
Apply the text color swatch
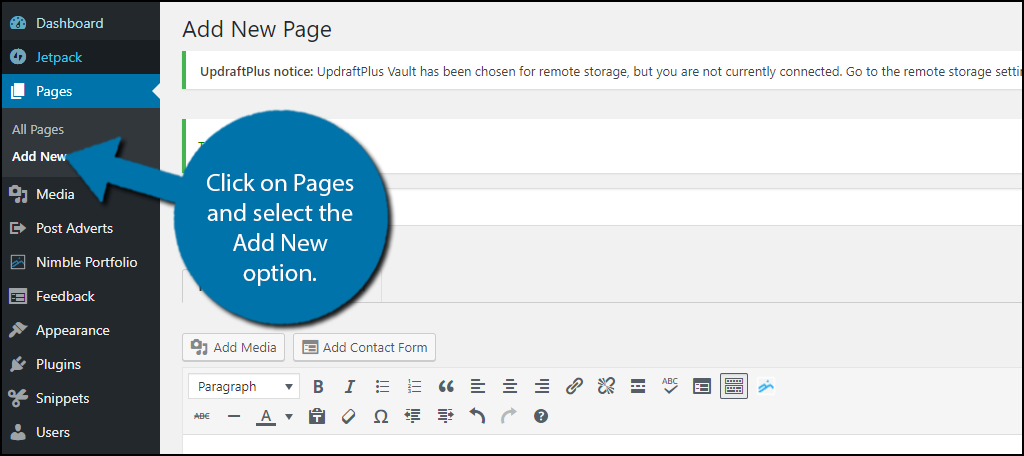click(266, 416)
